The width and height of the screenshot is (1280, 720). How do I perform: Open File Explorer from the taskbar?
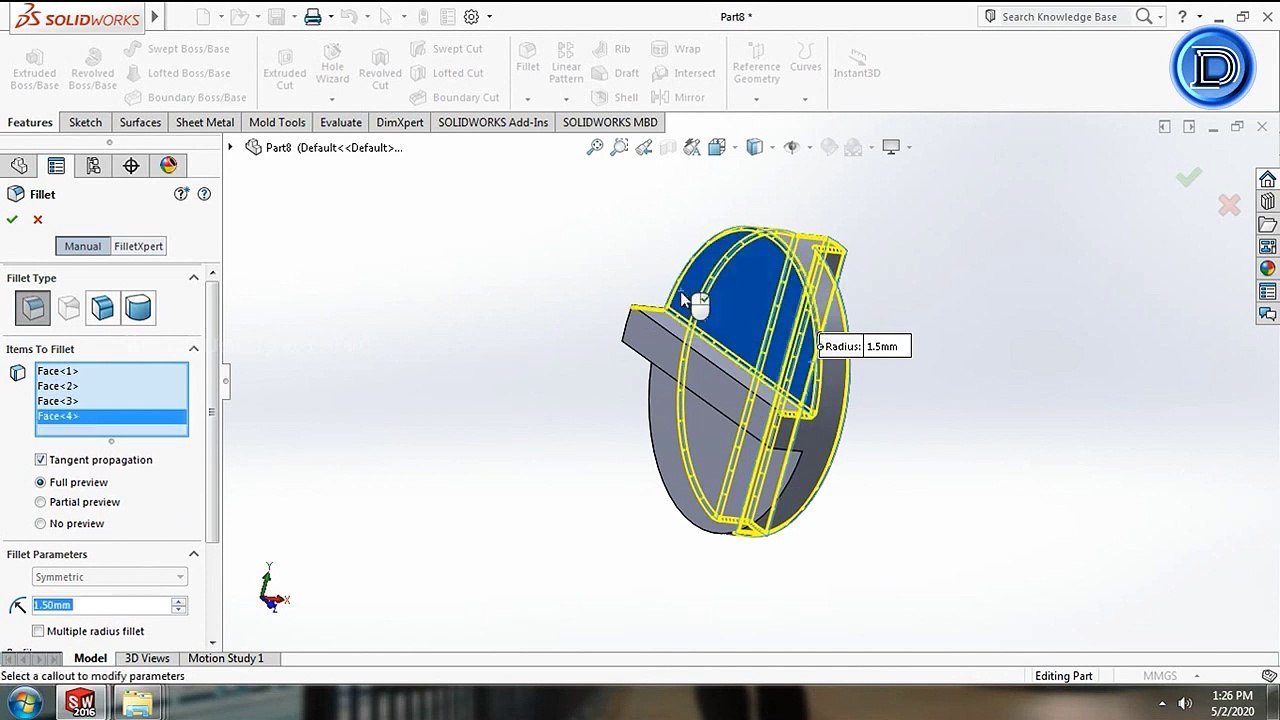(x=137, y=703)
